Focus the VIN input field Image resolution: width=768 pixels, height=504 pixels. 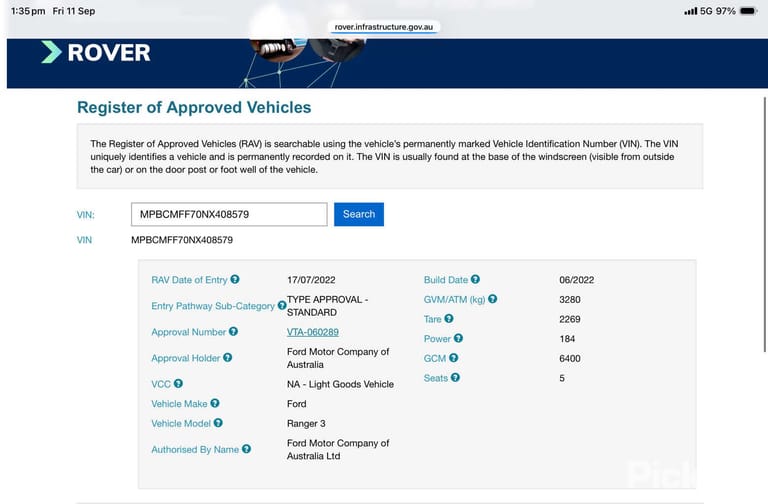tap(229, 214)
